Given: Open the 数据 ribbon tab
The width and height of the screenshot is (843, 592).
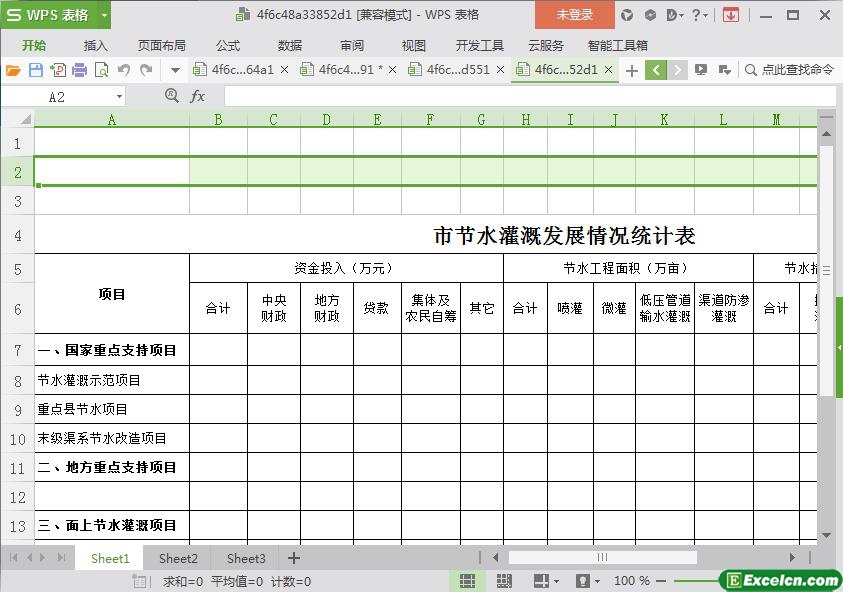Looking at the screenshot, I should pyautogui.click(x=290, y=45).
